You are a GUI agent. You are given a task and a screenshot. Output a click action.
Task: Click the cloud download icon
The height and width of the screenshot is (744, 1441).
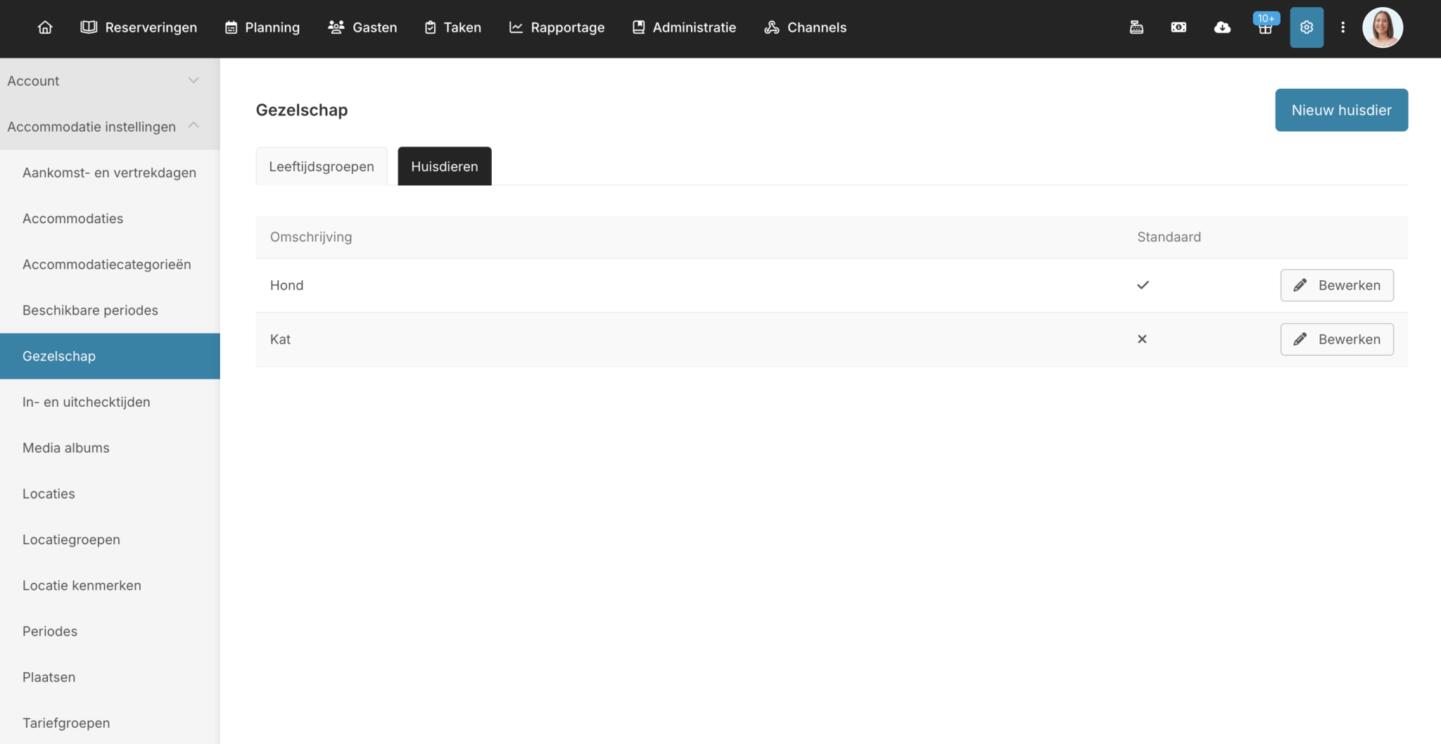click(x=1222, y=28)
